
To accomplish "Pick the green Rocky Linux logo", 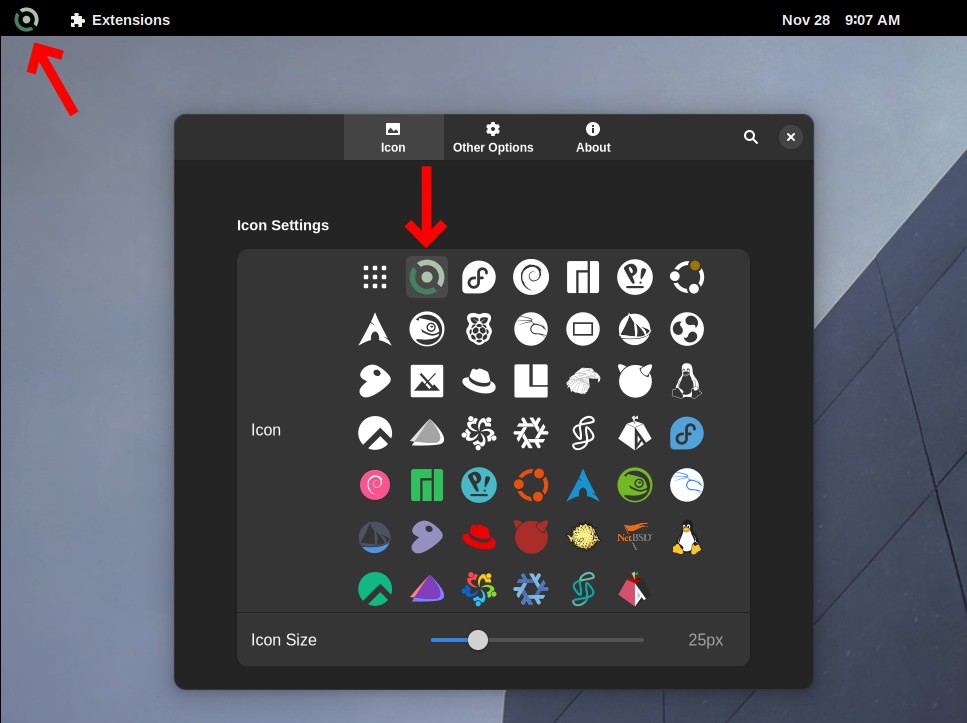I will coord(375,589).
